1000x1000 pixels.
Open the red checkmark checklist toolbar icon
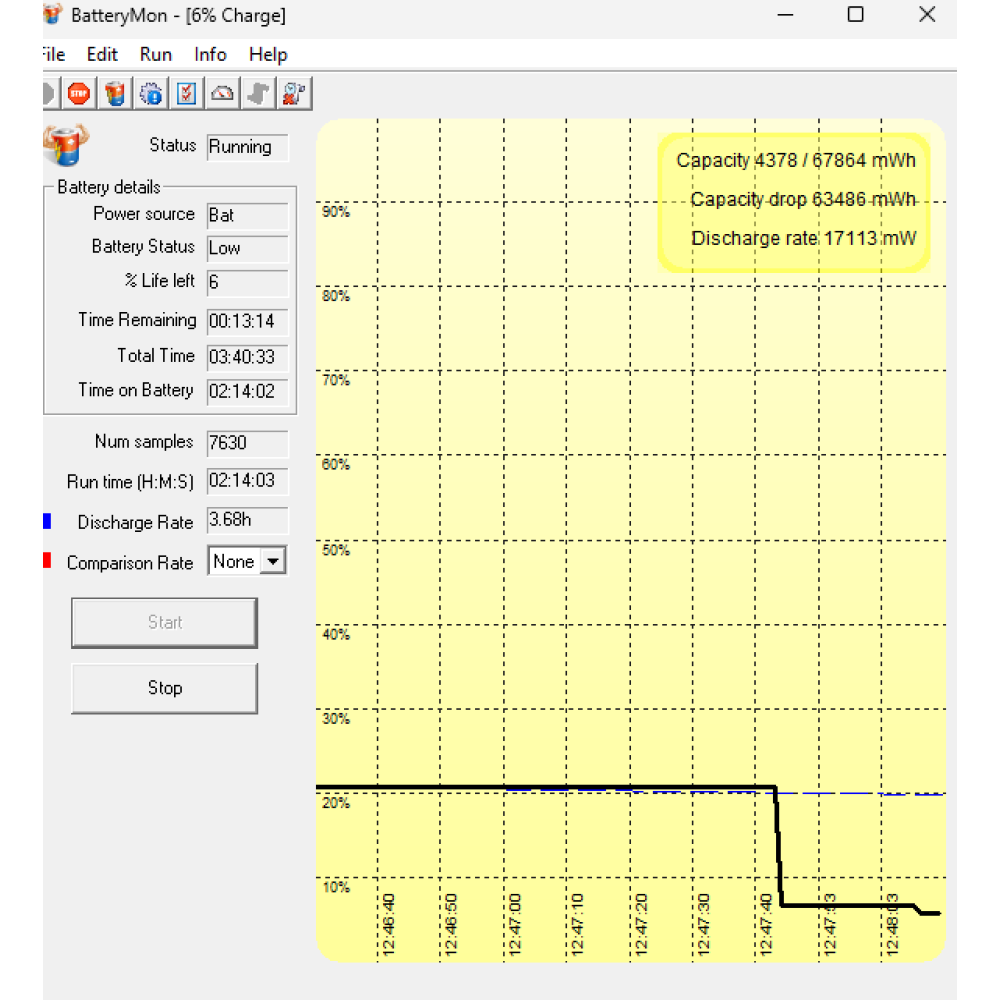pos(186,94)
